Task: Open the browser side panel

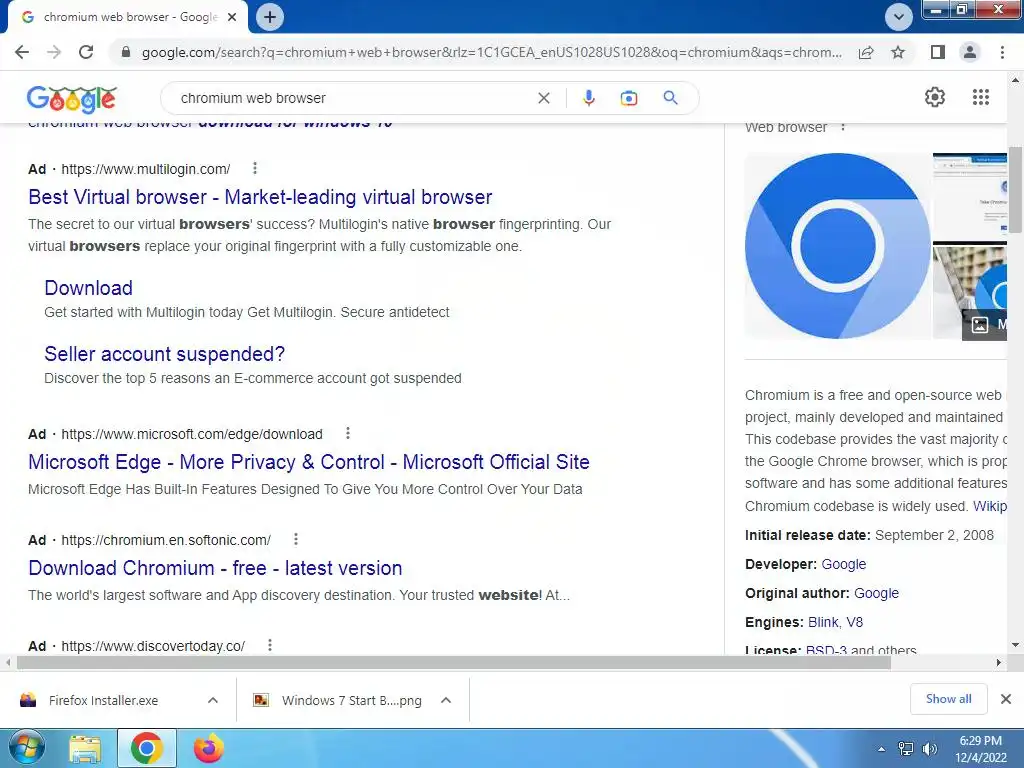Action: (x=937, y=52)
